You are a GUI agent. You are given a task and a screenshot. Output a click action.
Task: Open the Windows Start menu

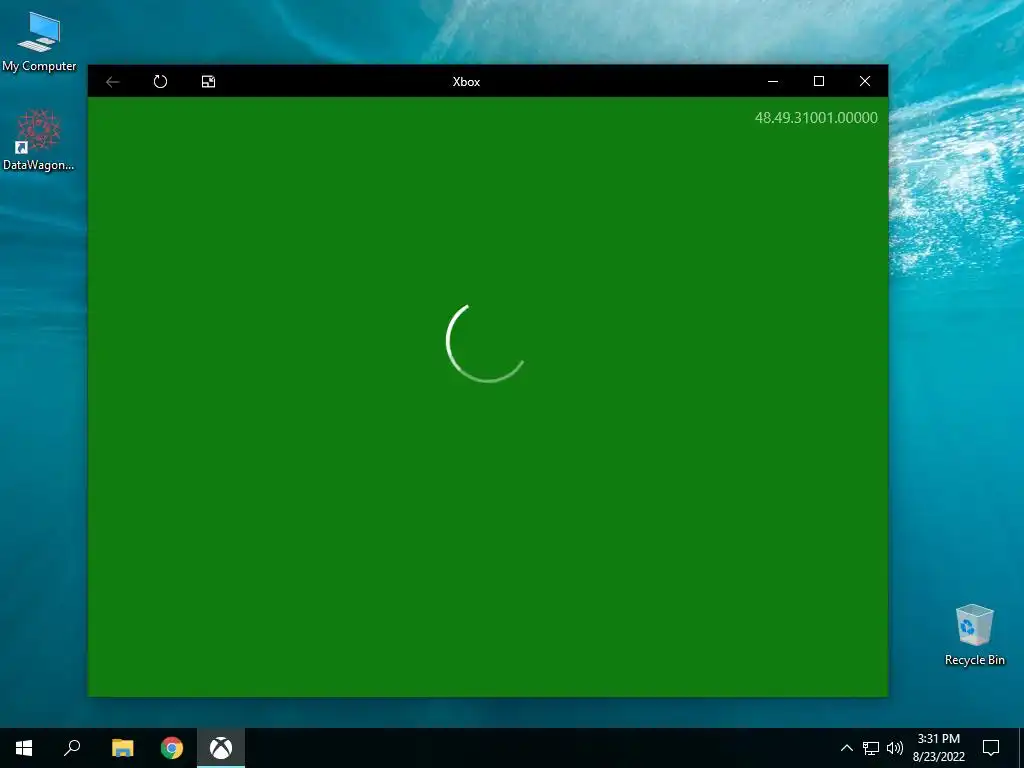tap(24, 748)
